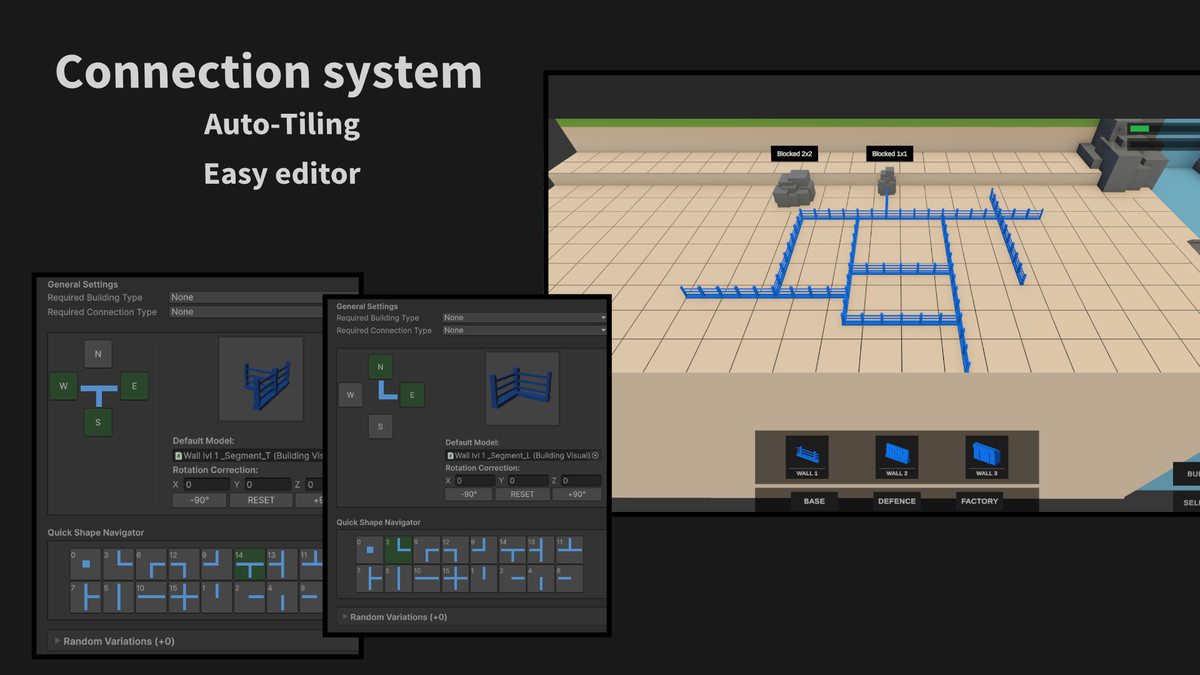The image size is (1200, 675).
Task: Open the Default Model object picker
Action: coord(594,456)
